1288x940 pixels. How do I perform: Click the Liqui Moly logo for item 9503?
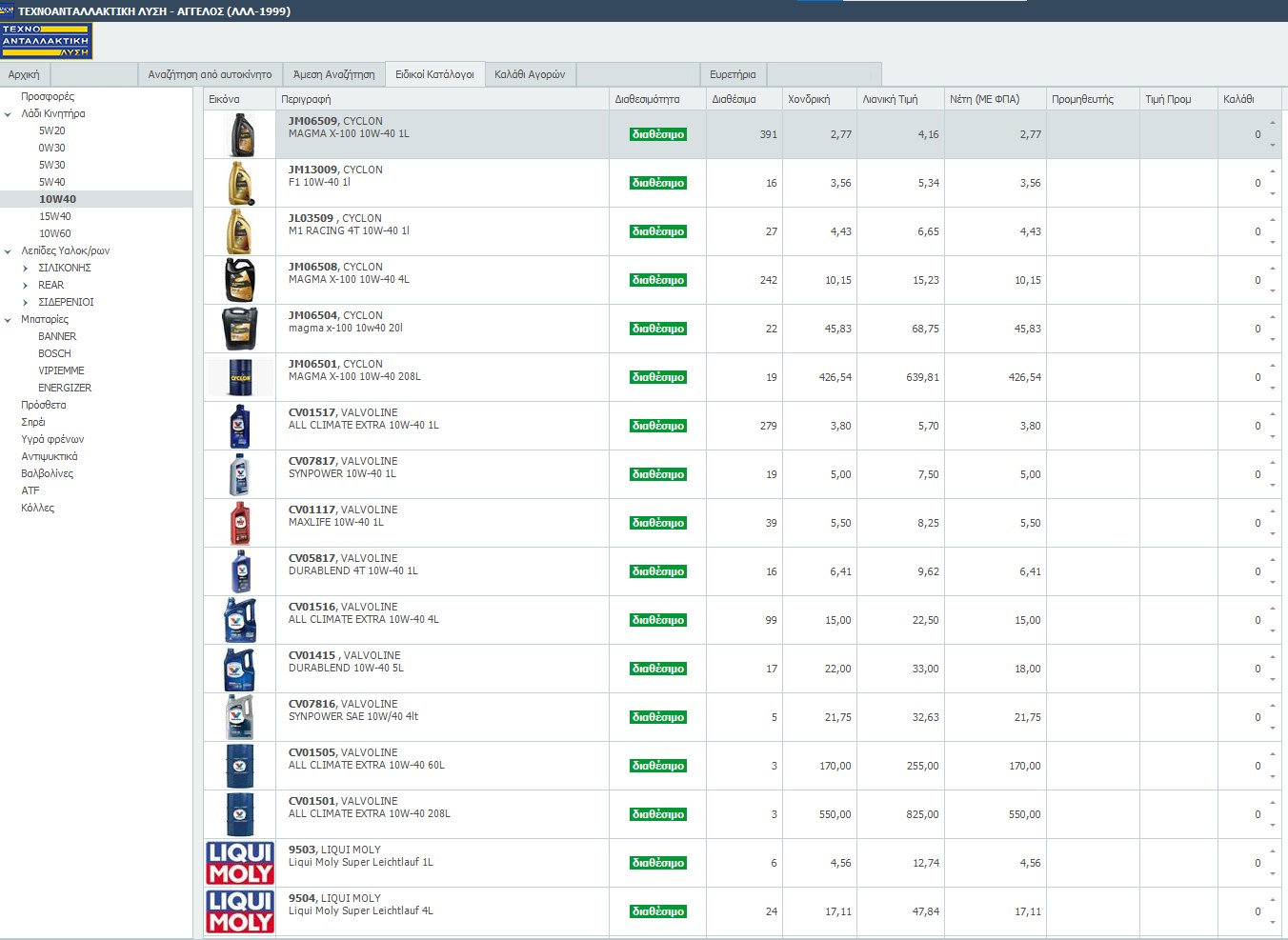coord(240,863)
